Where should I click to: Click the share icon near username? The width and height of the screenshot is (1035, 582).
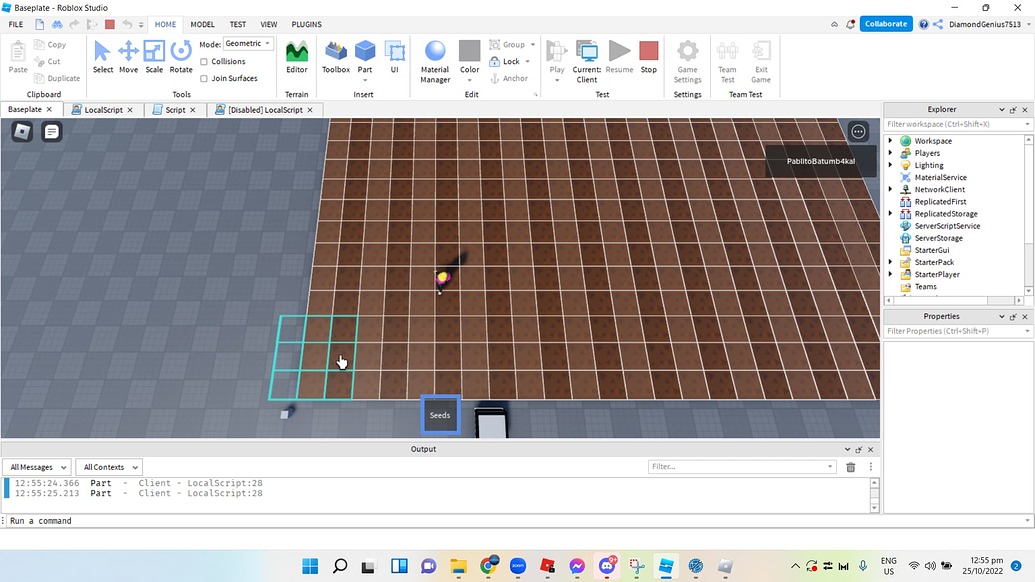(x=938, y=24)
